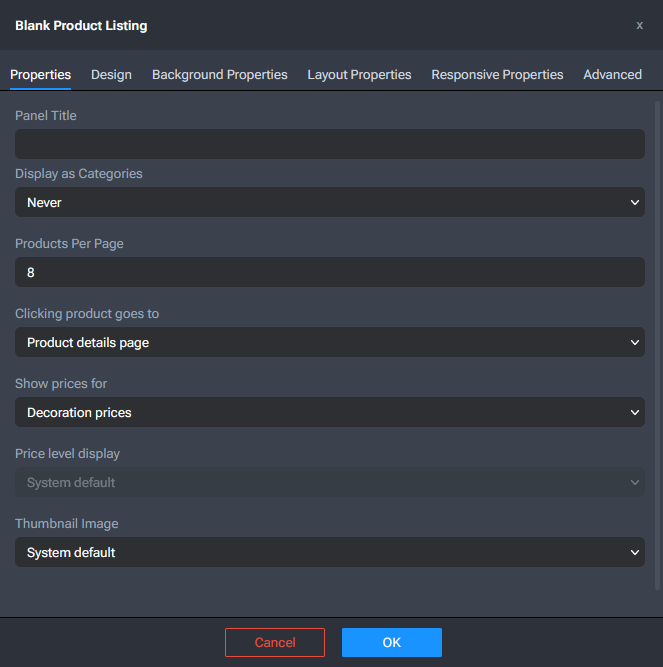The width and height of the screenshot is (663, 667).
Task: Open the Design tab
Action: tap(111, 74)
